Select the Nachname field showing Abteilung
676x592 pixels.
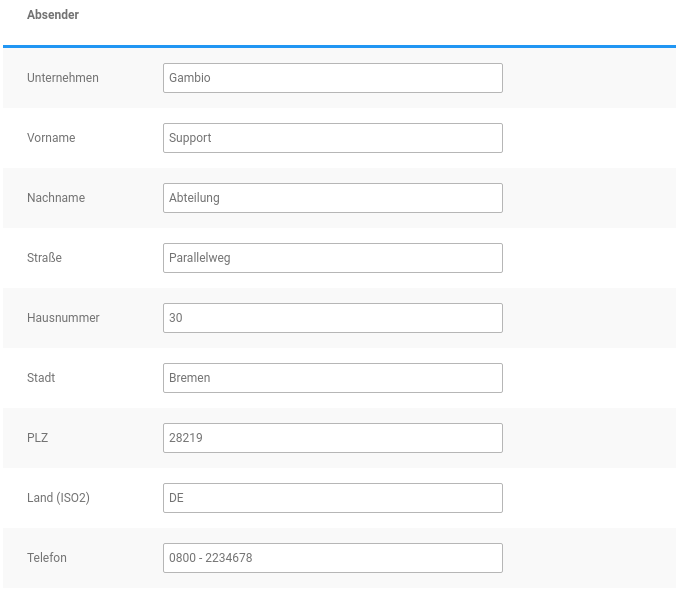(332, 198)
